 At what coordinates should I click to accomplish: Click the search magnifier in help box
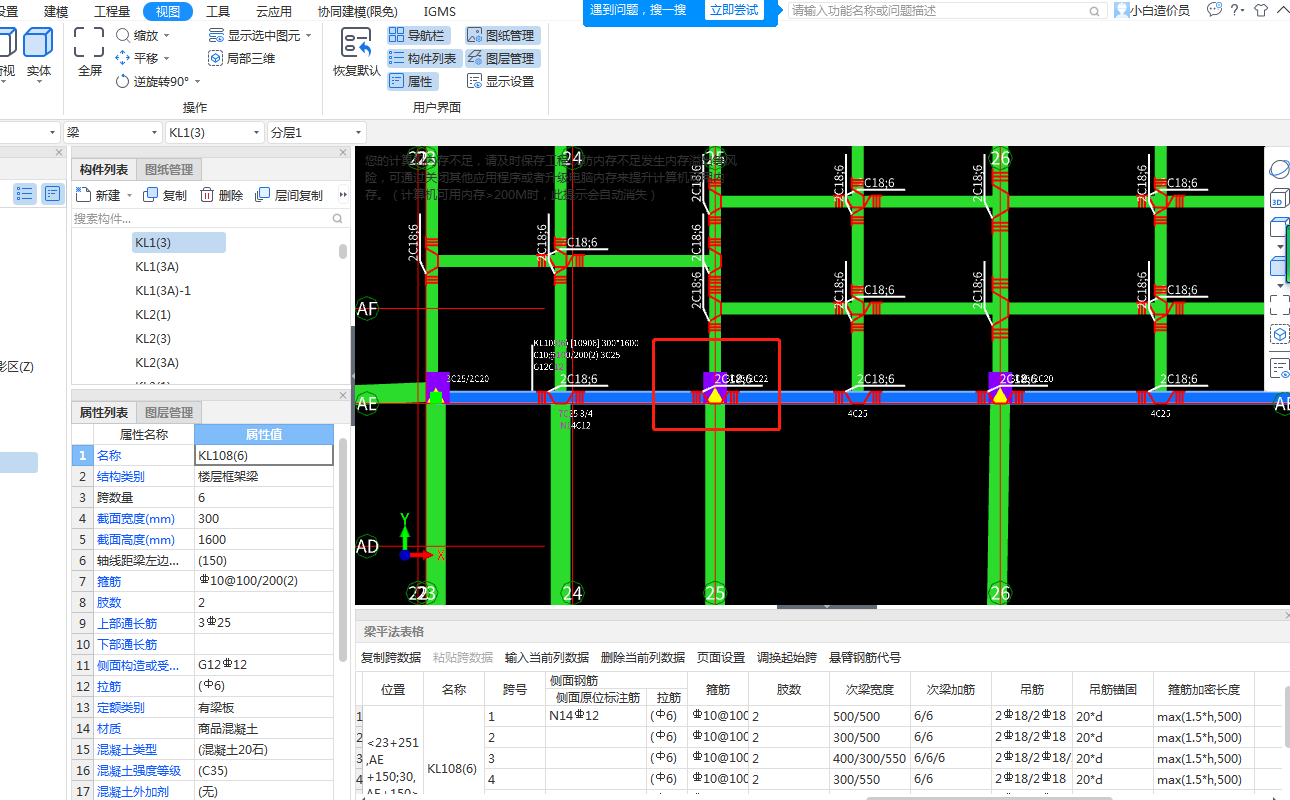[x=1095, y=10]
